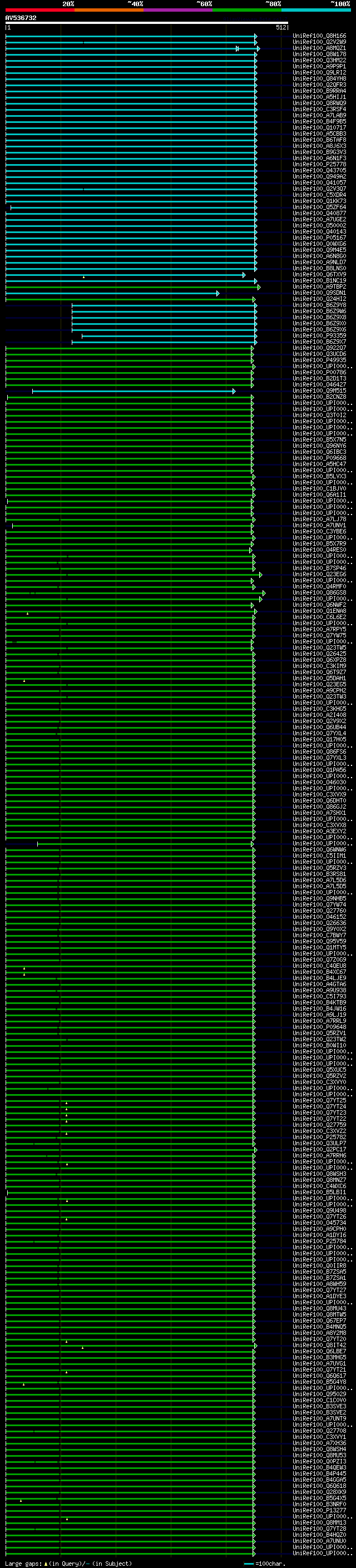Click the green ~80% identity legend segment
The height and width of the screenshot is (1568, 356).
point(247,10)
